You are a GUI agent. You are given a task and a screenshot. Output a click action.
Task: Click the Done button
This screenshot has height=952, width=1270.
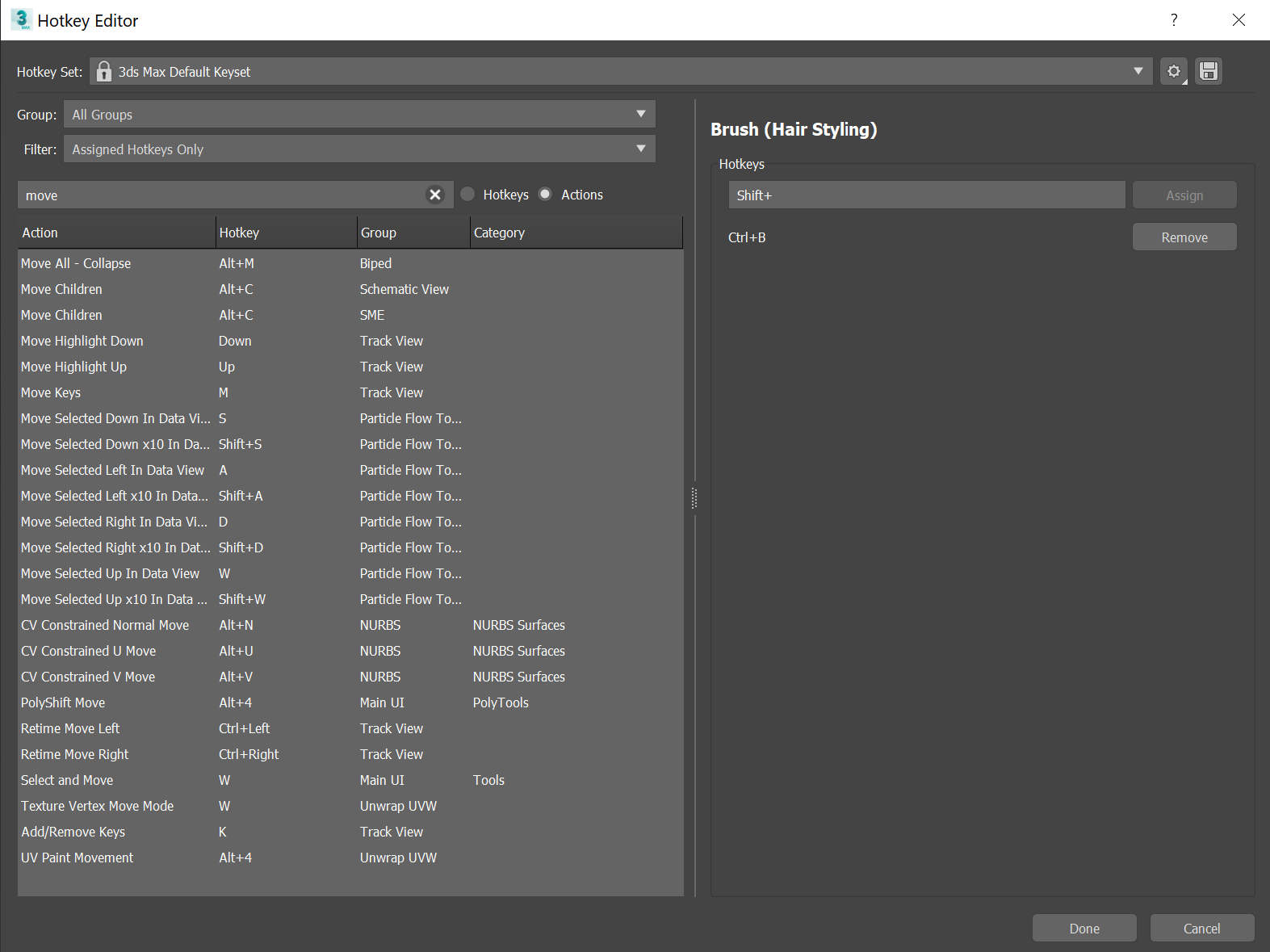1084,928
